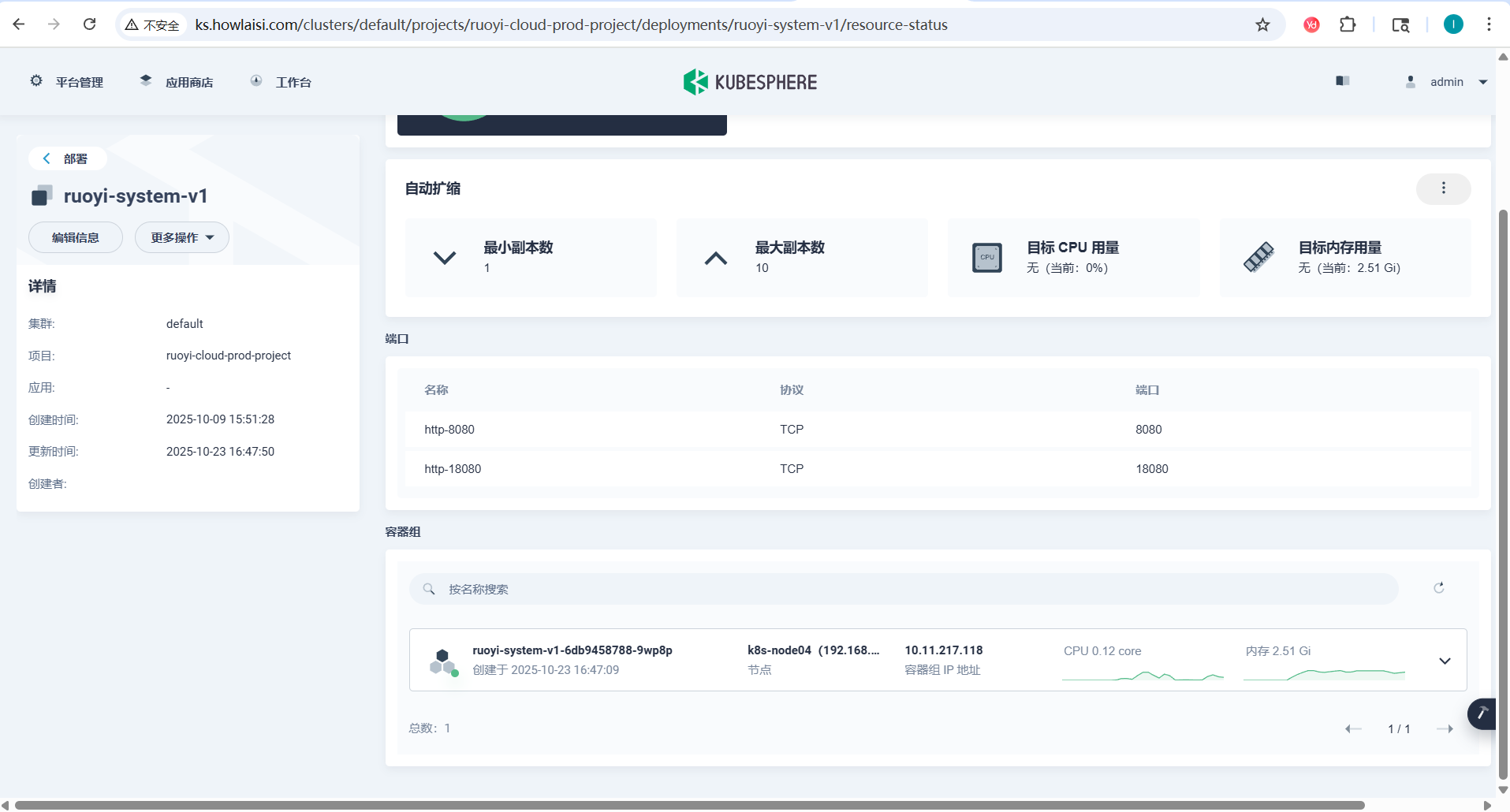The width and height of the screenshot is (1510, 812).
Task: Bookmark this page with the star icon
Action: point(1262,24)
